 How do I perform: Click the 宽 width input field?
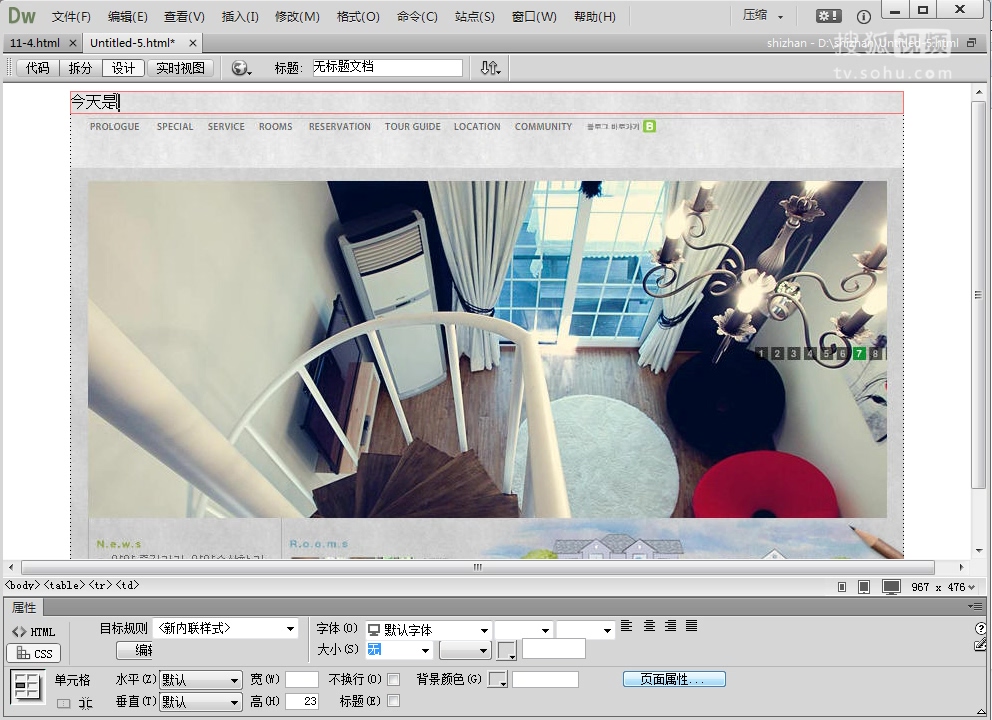tap(302, 680)
